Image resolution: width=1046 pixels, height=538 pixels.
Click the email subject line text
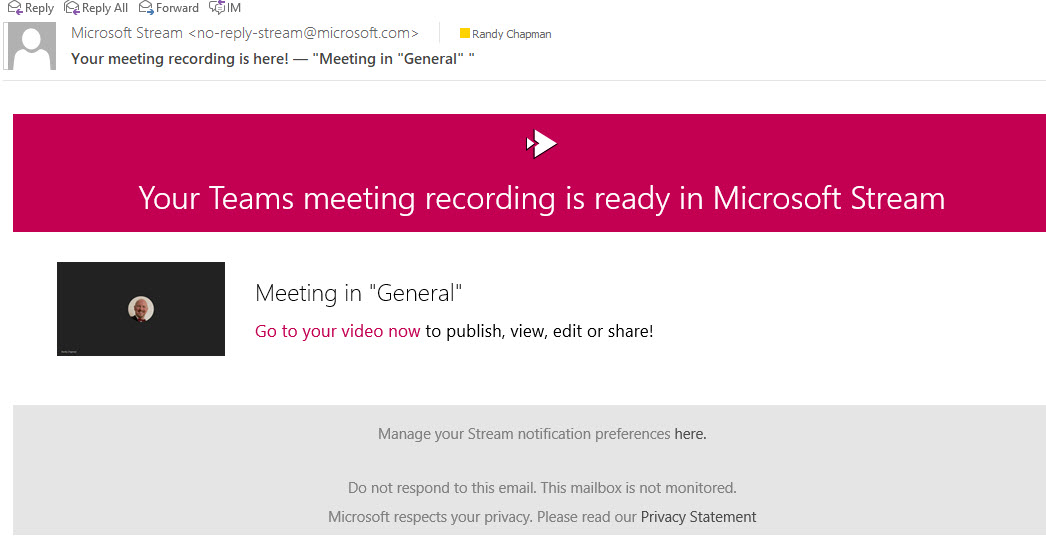click(272, 58)
